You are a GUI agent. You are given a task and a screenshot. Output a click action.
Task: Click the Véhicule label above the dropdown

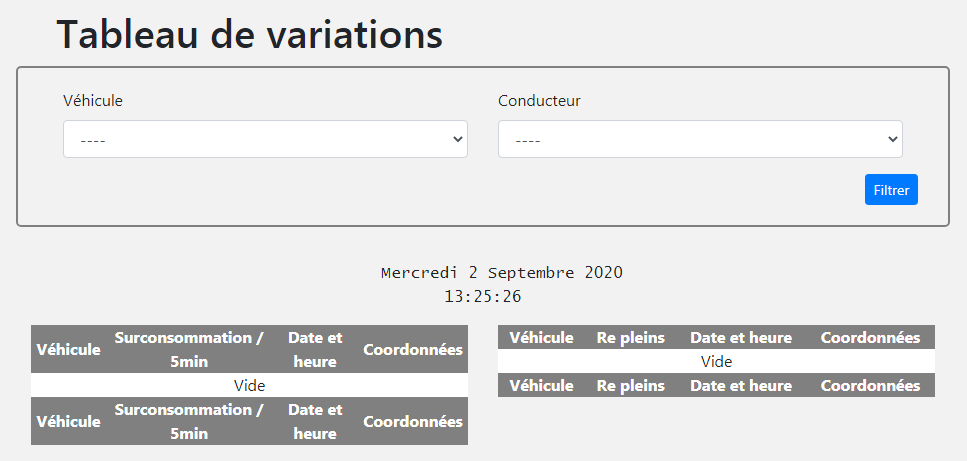(x=93, y=100)
